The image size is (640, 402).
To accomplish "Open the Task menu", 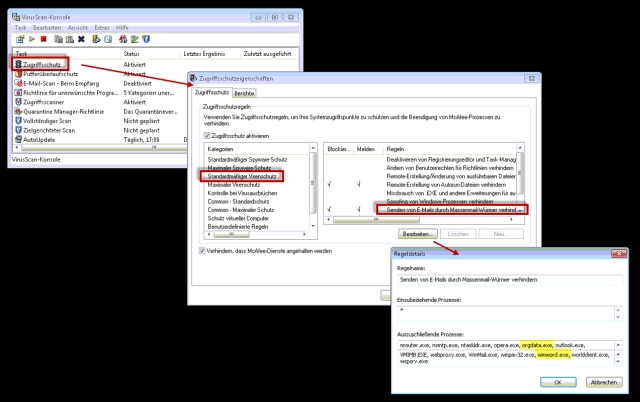I will pyautogui.click(x=20, y=28).
